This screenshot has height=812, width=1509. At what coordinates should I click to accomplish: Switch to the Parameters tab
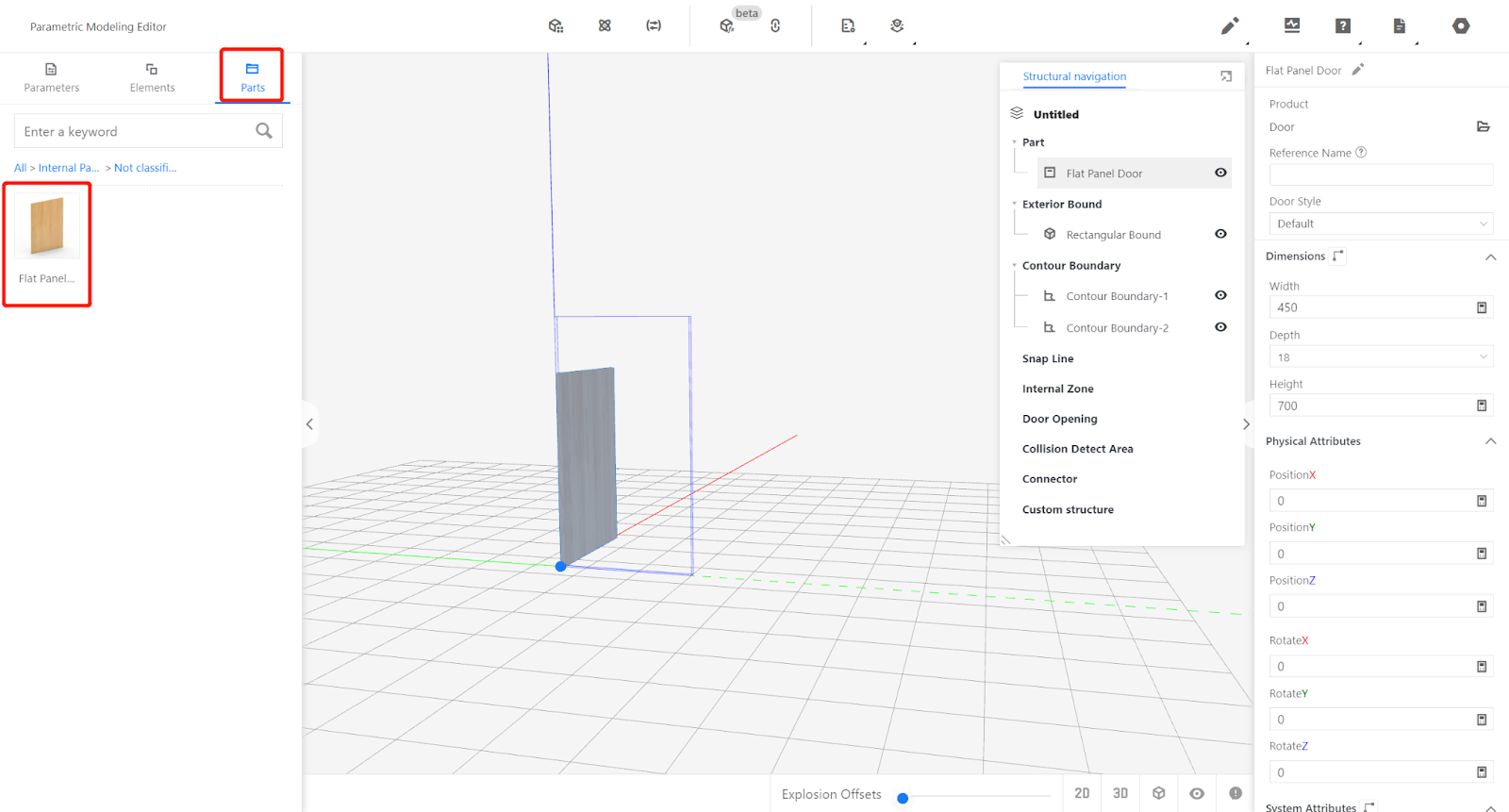point(52,77)
